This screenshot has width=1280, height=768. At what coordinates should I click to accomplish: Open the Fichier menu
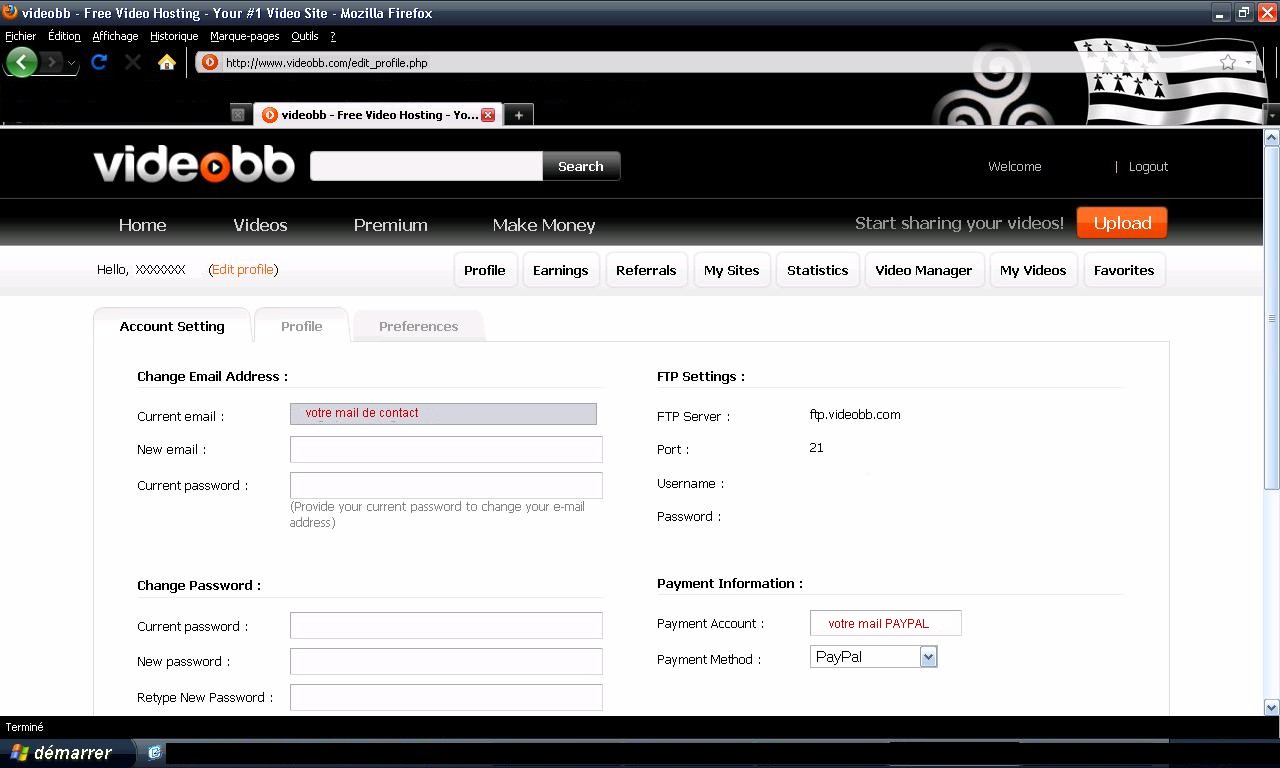click(20, 36)
